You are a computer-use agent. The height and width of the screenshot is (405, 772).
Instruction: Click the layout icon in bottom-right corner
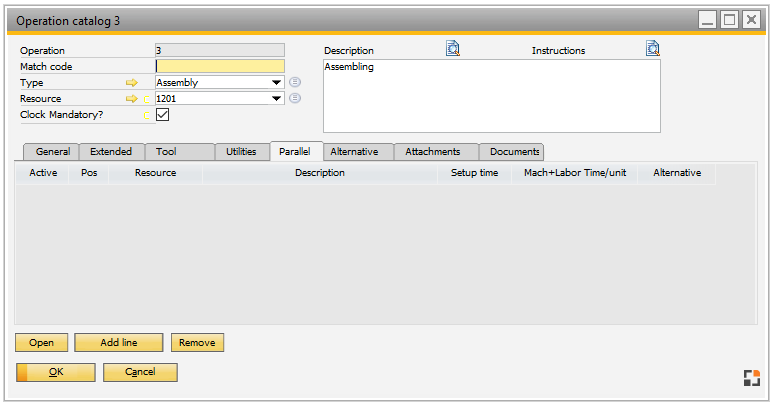tap(751, 377)
